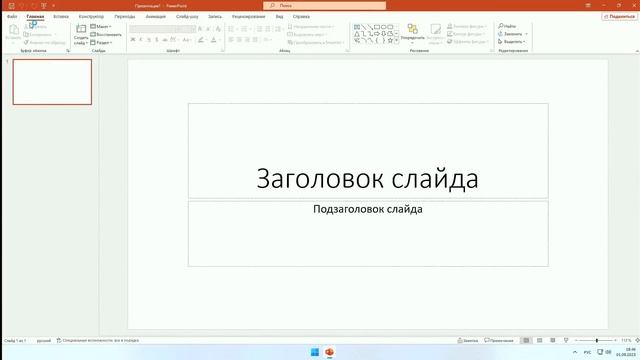
Task: Collapse the ribbon with the chevron
Action: (637, 51)
